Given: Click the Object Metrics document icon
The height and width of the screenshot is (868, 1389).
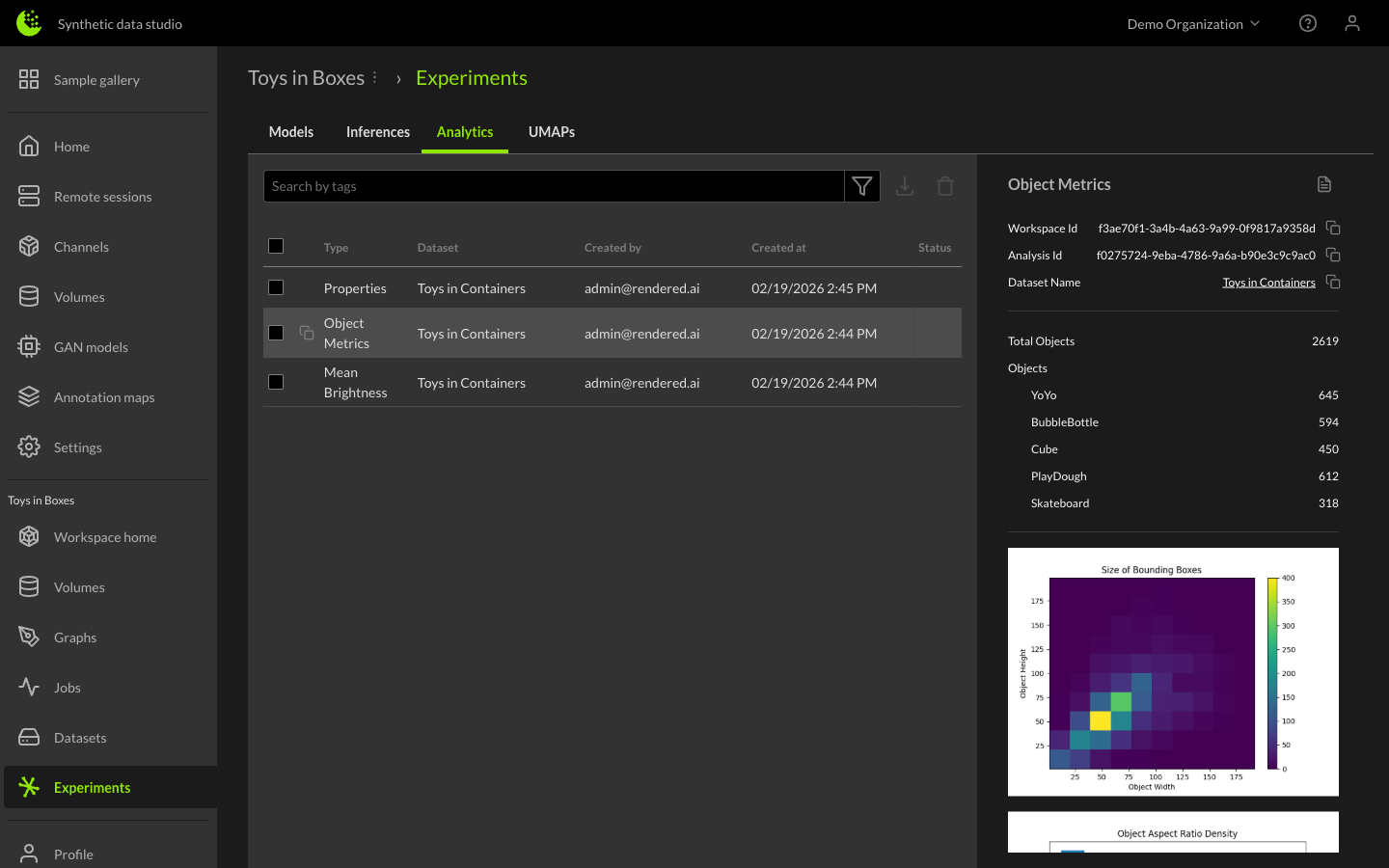Looking at the screenshot, I should click(1324, 184).
